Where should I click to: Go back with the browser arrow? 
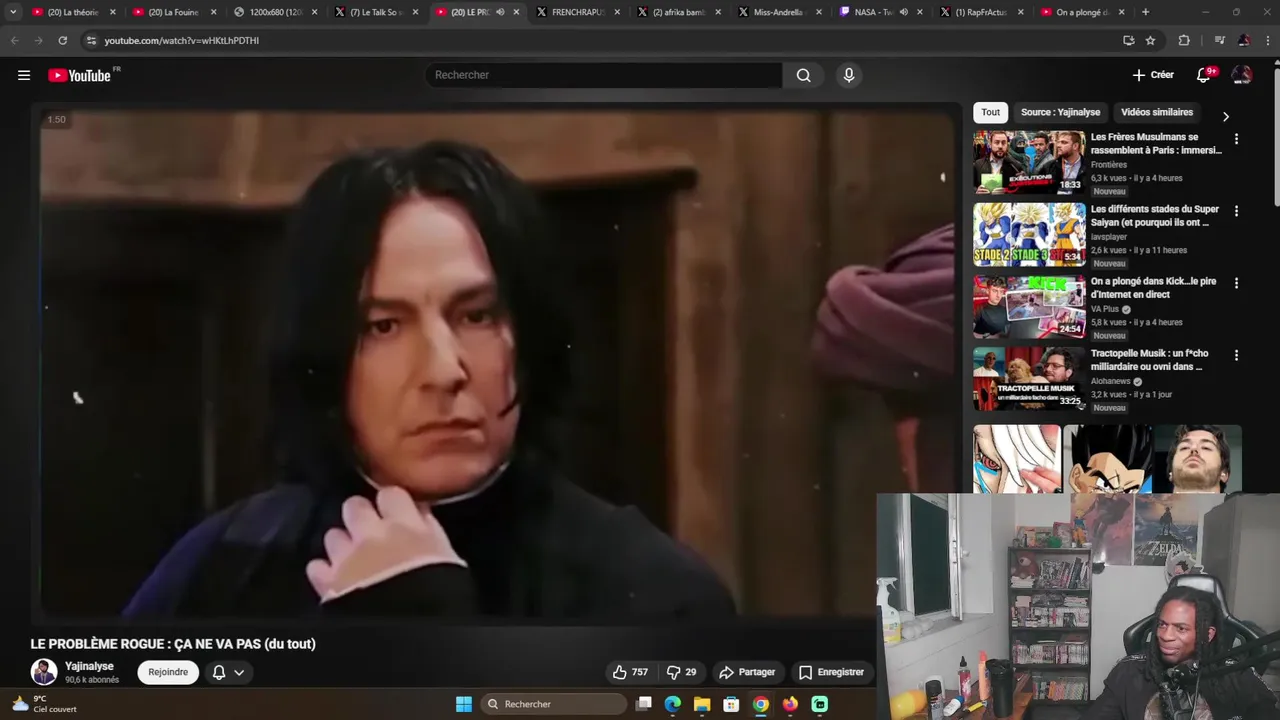[x=14, y=40]
